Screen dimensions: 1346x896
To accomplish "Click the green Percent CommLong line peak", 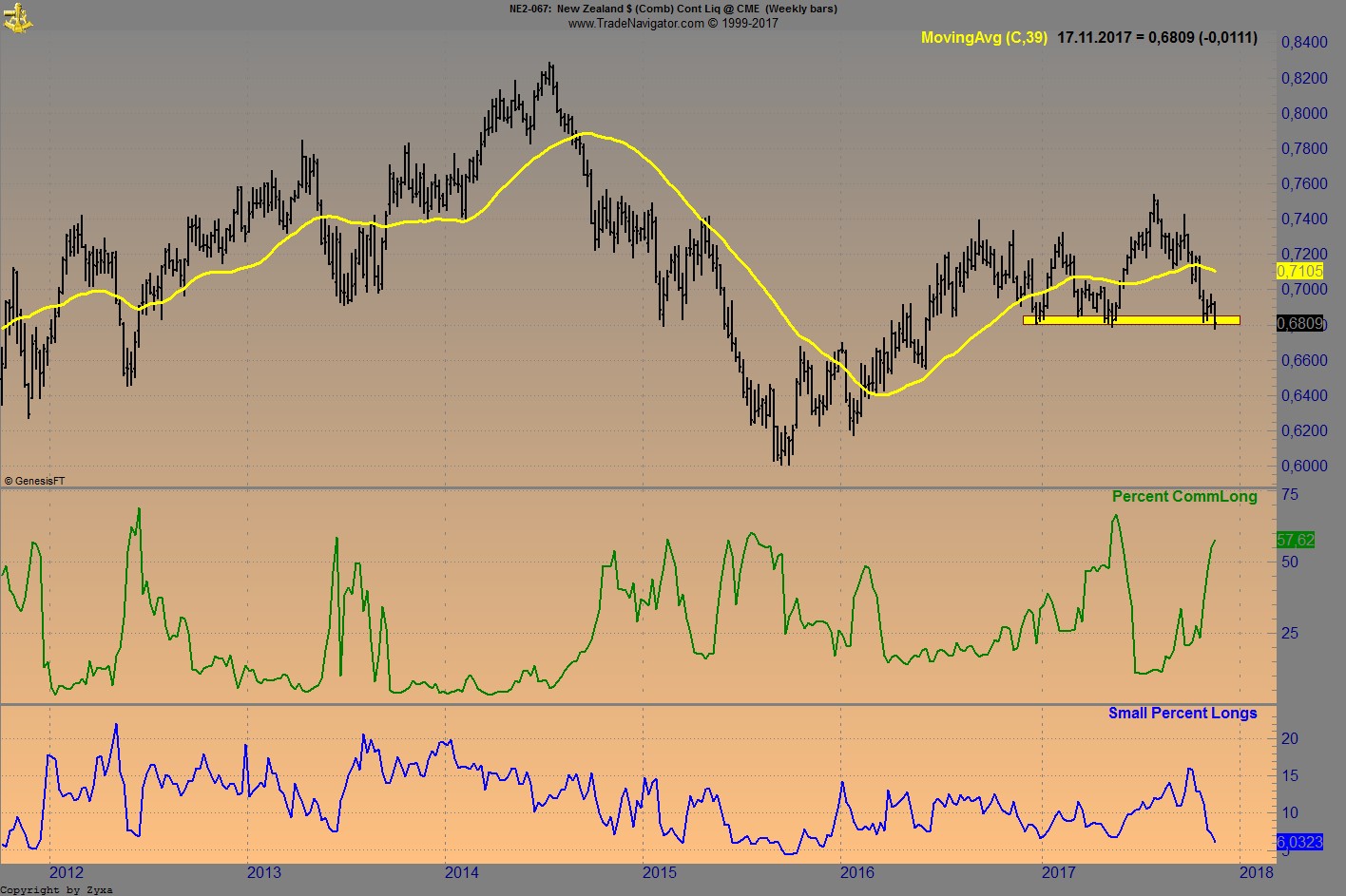I will click(x=139, y=509).
